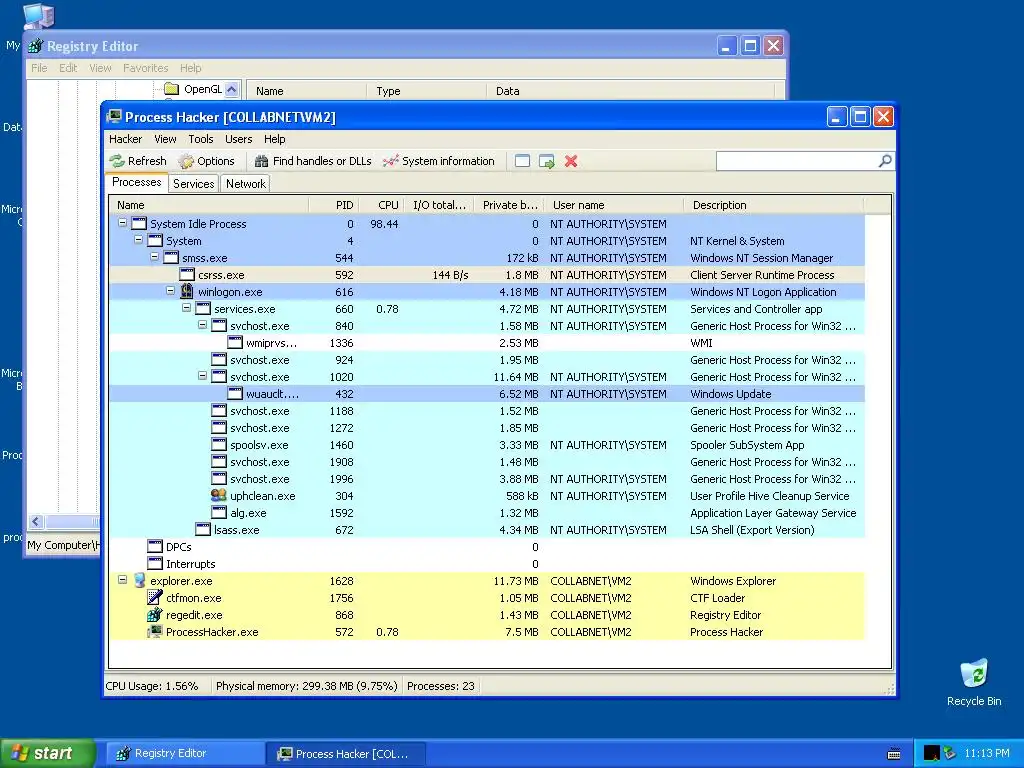Click the ctfmon.exe pen icon
The width and height of the screenshot is (1024, 768).
[x=155, y=598]
